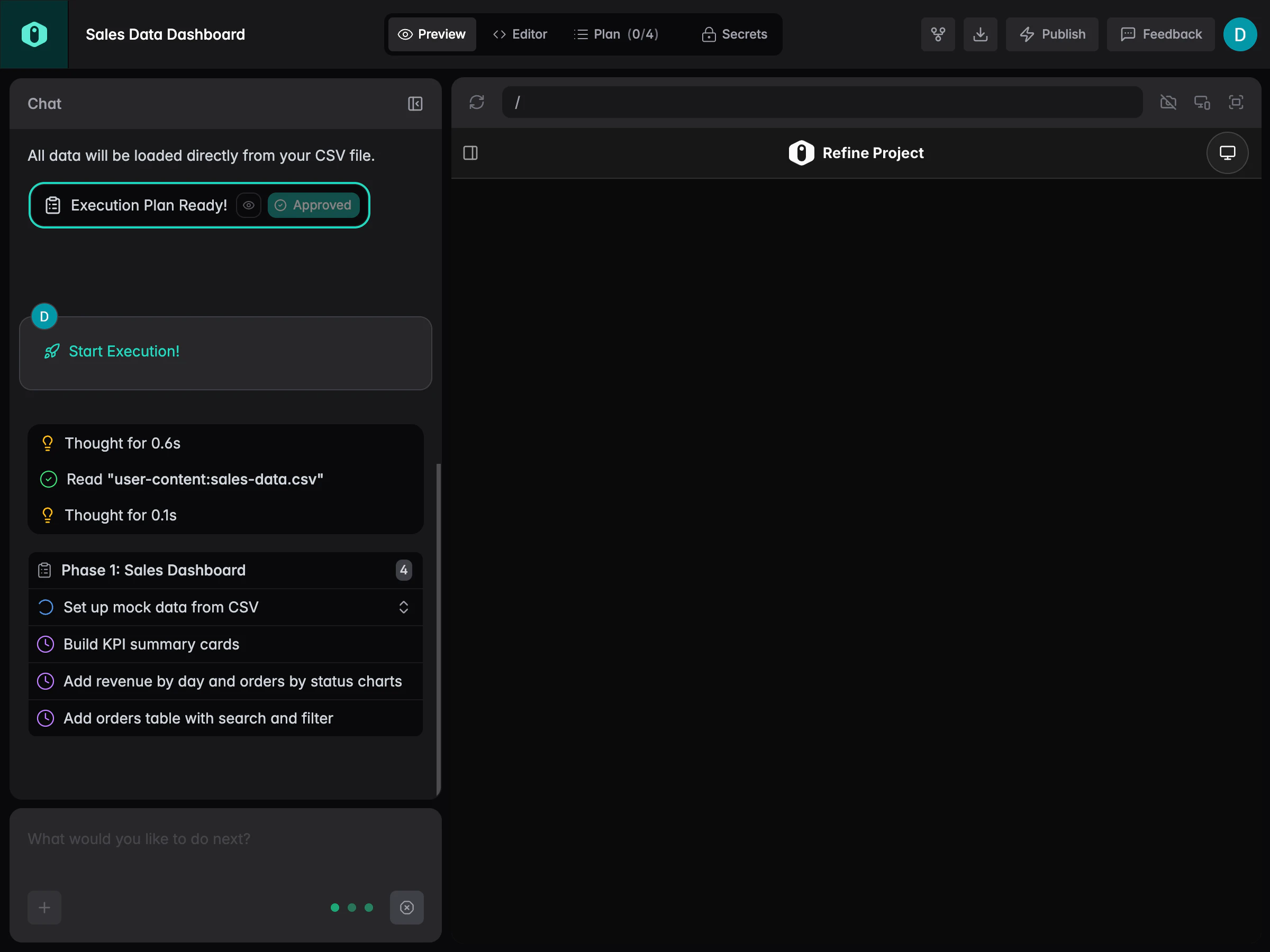Toggle the Approved status on the execution plan
The height and width of the screenshot is (952, 1270).
313,205
